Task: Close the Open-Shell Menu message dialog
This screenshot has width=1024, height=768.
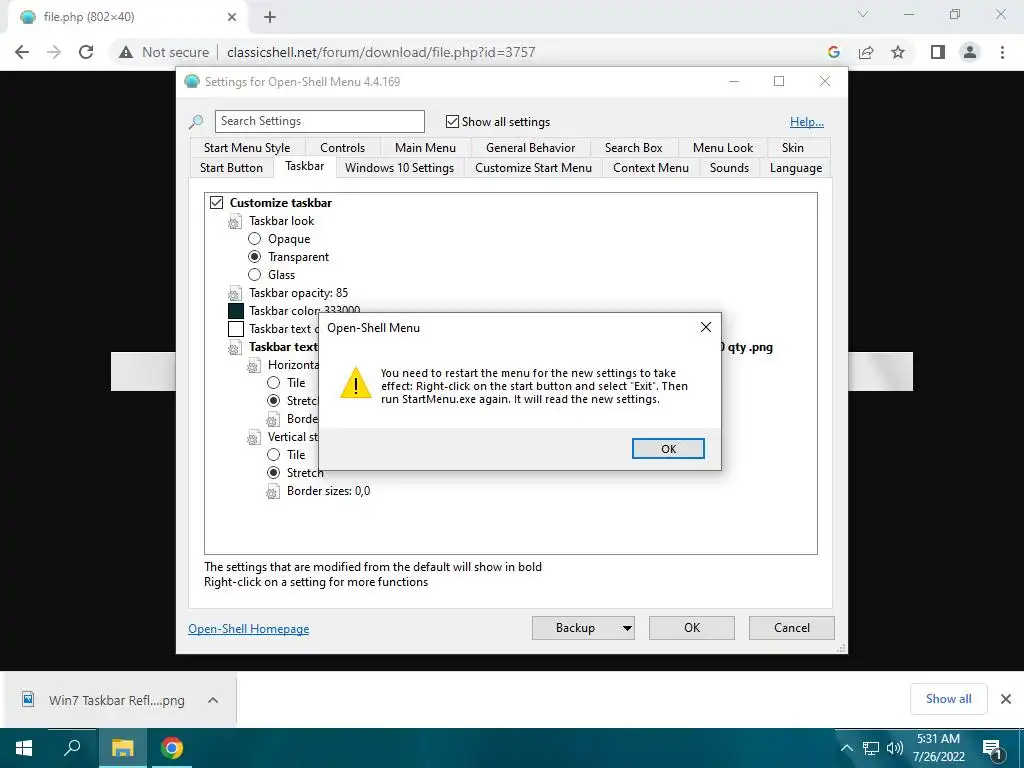Action: (705, 327)
